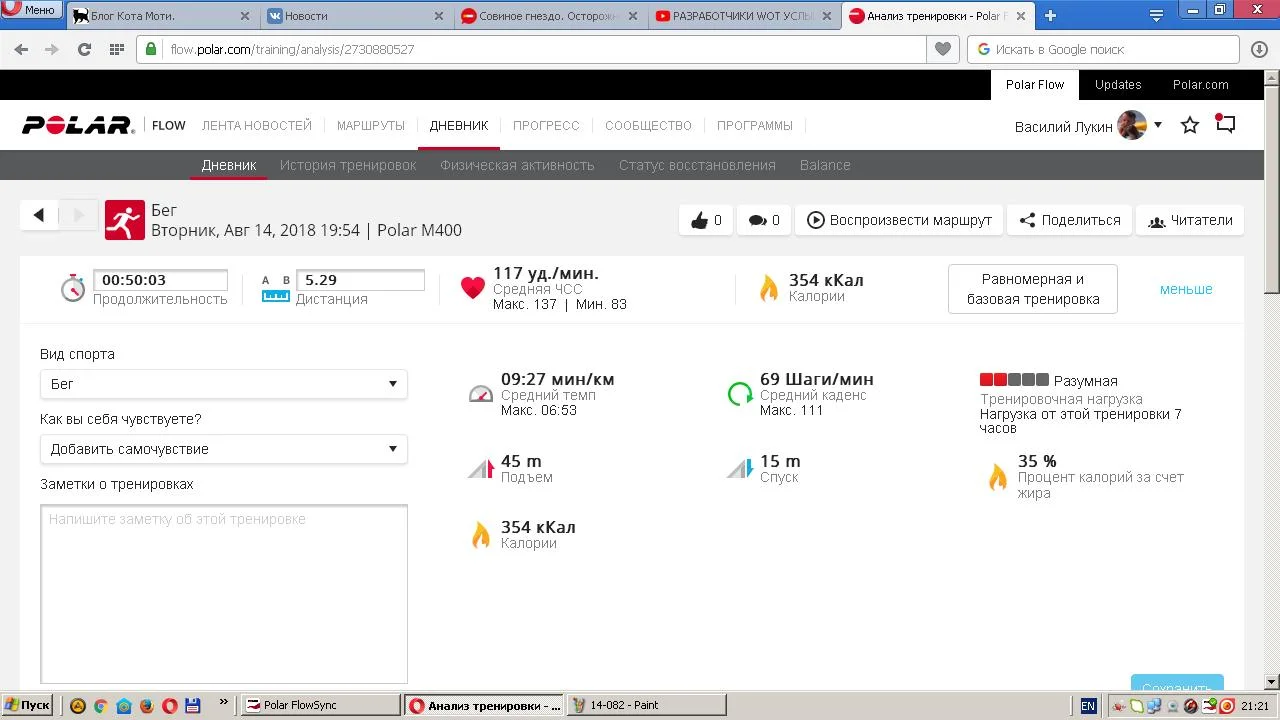
Task: Click Воспроизвести маршрут button
Action: tap(899, 220)
